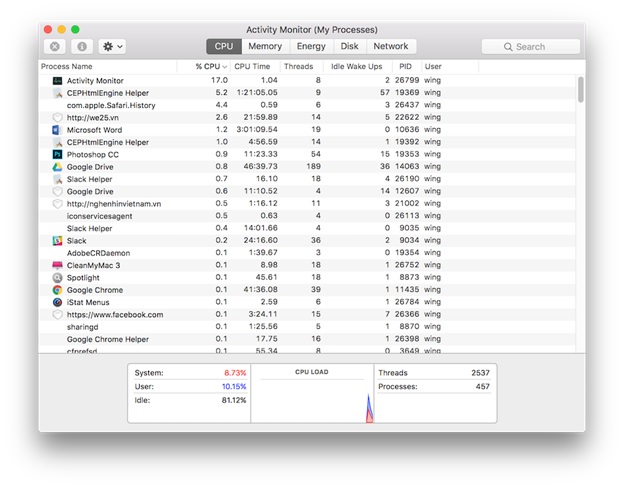Open the gear actions dropdown
This screenshot has width=624, height=487.
coord(113,47)
